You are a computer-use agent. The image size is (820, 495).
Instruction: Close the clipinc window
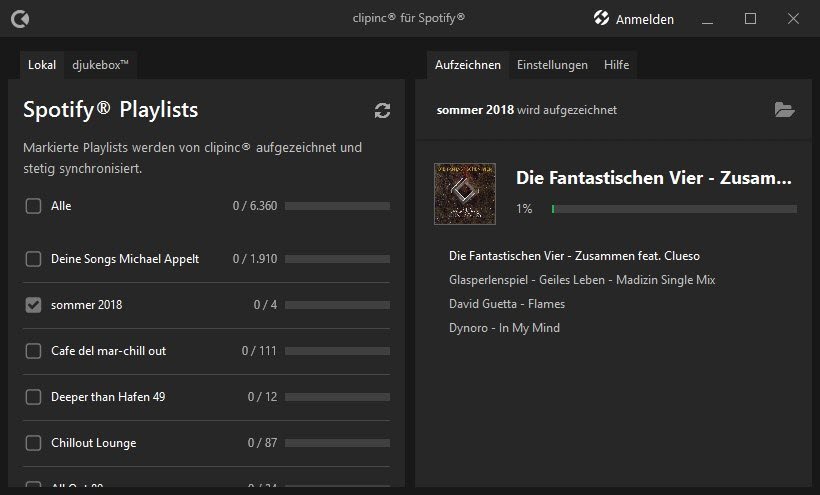[793, 18]
